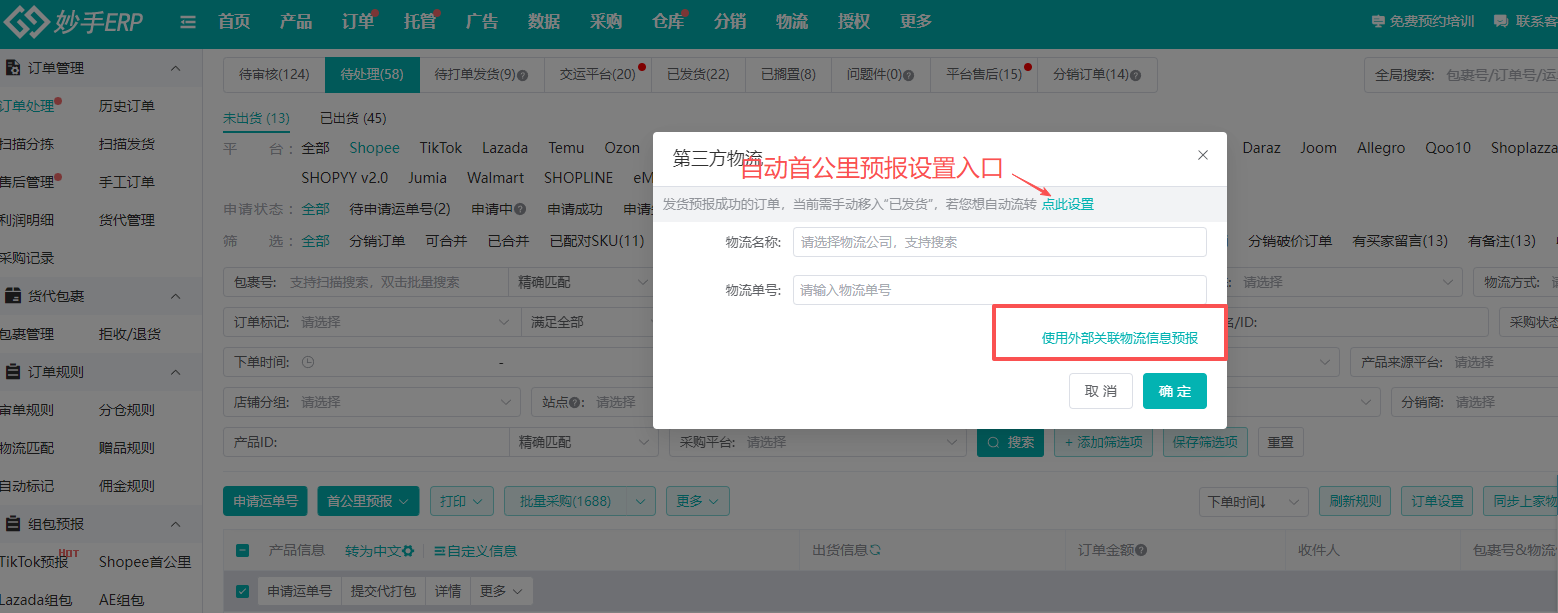Viewport: 1558px width, 613px height.
Task: Click the 免费预约培训 icon in top bar
Action: click(x=1378, y=21)
